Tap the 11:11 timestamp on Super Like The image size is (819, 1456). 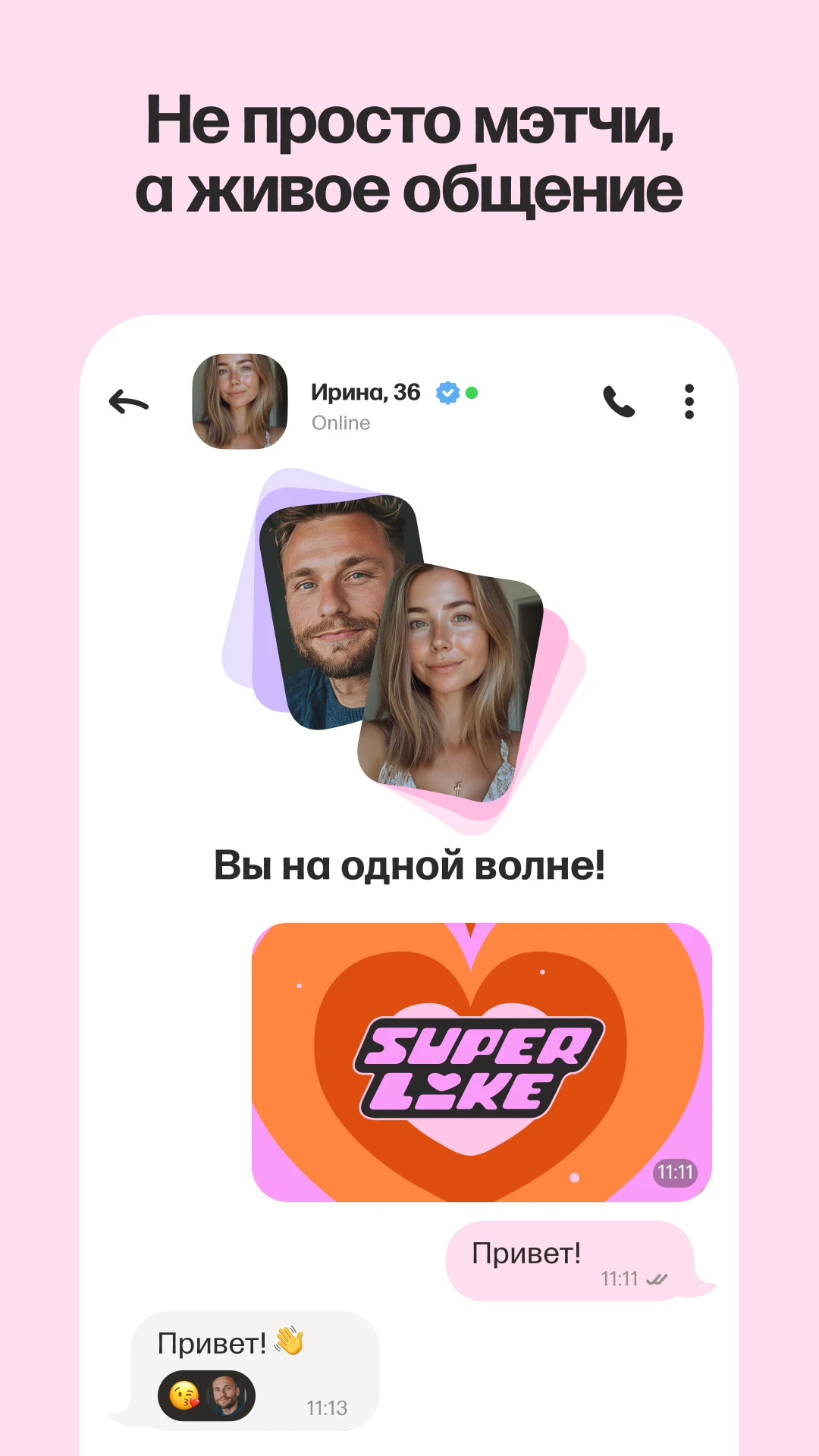[675, 1172]
